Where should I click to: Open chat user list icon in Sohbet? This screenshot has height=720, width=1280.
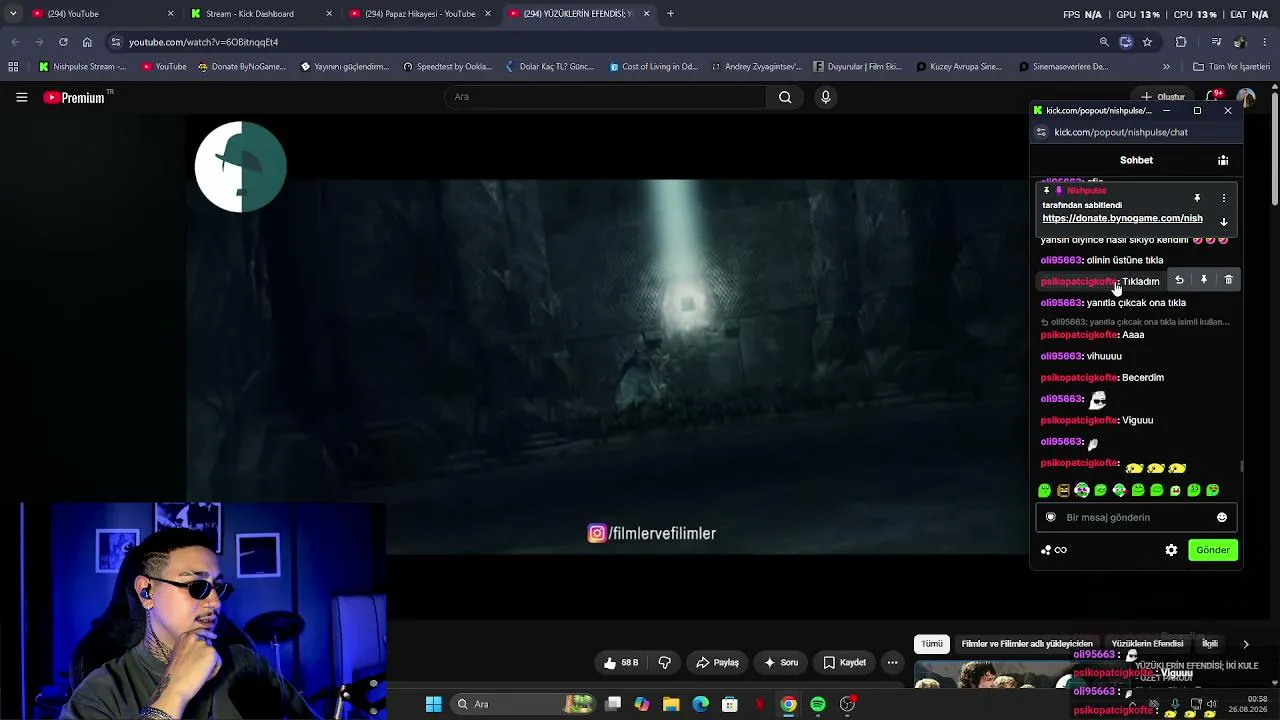(x=1223, y=160)
